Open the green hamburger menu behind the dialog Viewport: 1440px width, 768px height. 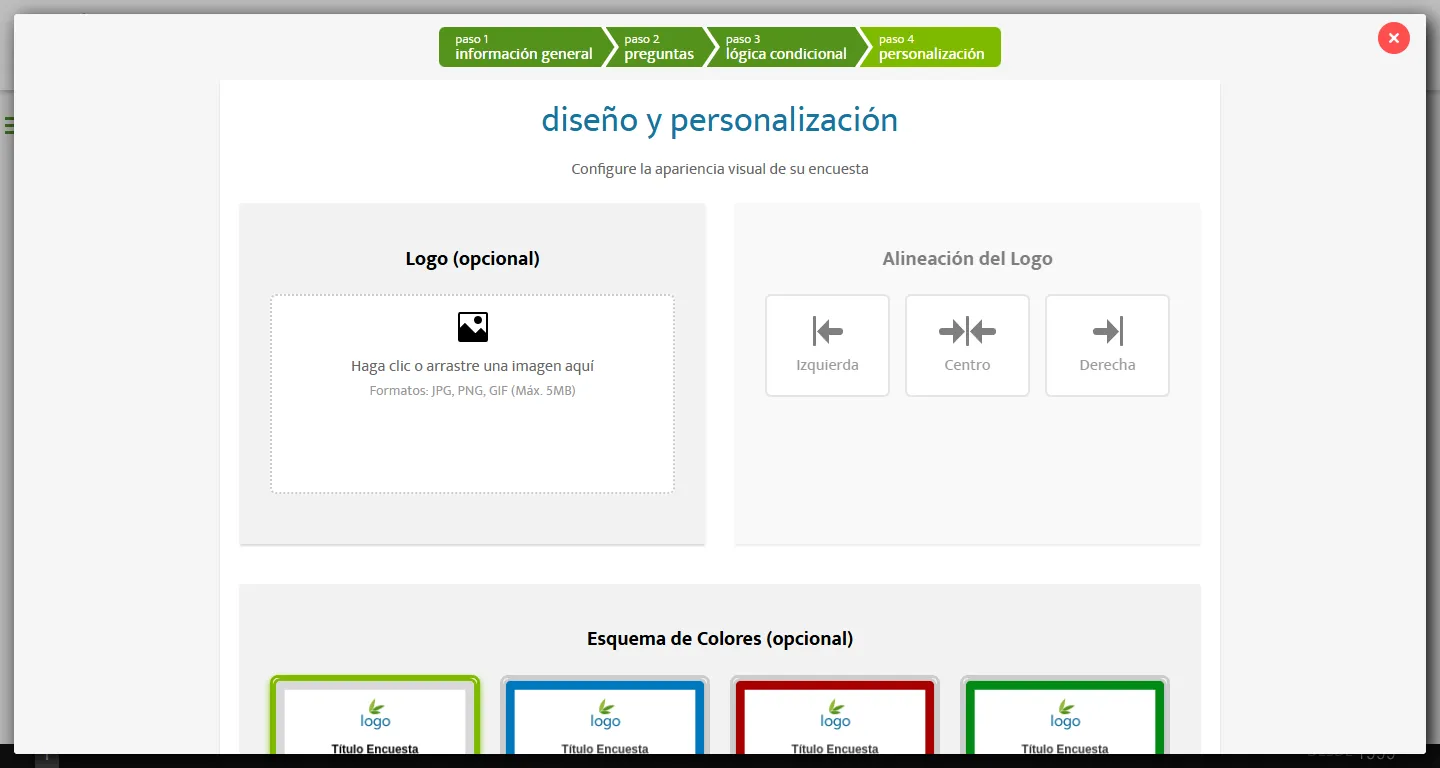tap(8, 124)
